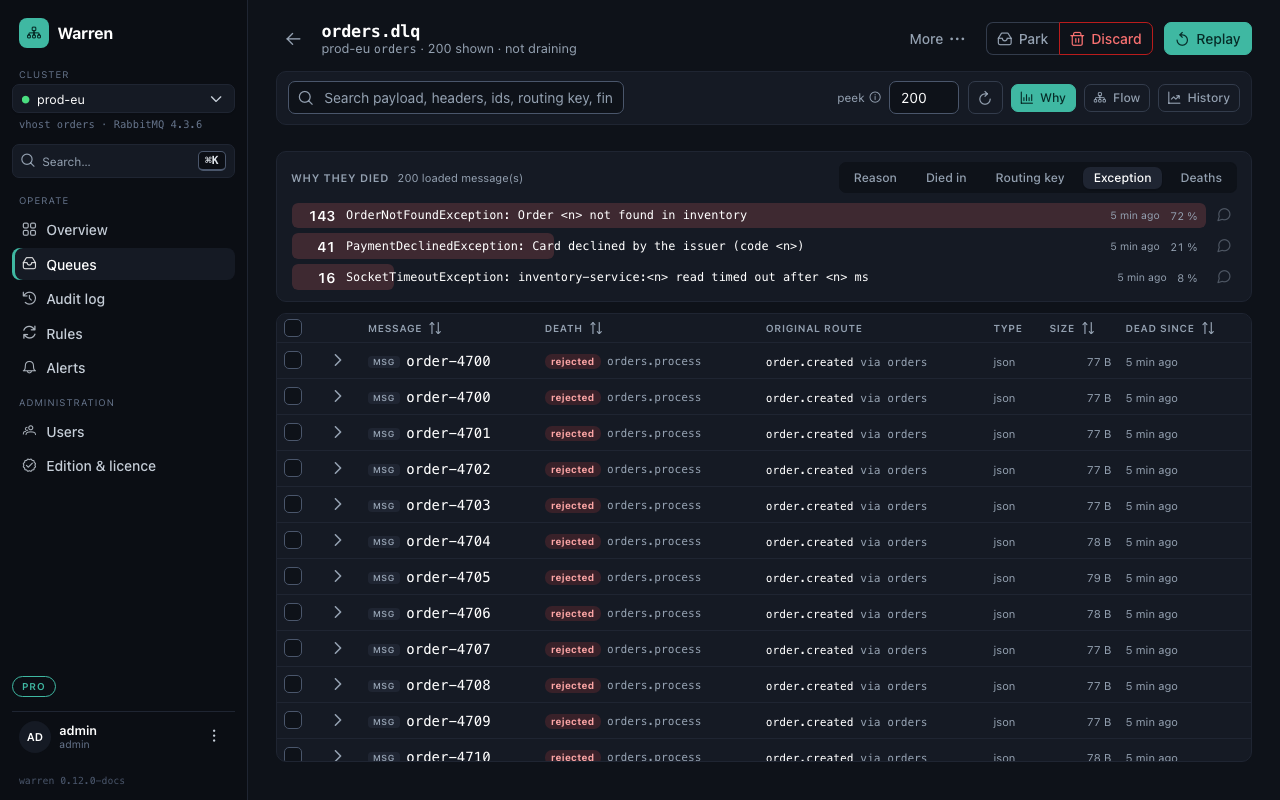Click the Replay button
Screen dimensions: 1280x800
(x=1208, y=39)
